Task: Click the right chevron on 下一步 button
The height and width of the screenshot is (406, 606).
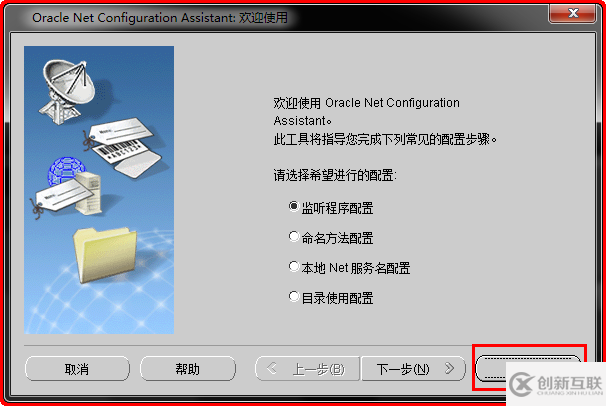Action: tap(449, 368)
